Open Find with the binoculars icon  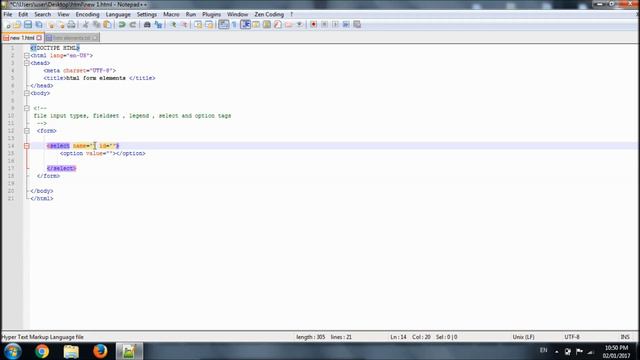tap(147, 25)
